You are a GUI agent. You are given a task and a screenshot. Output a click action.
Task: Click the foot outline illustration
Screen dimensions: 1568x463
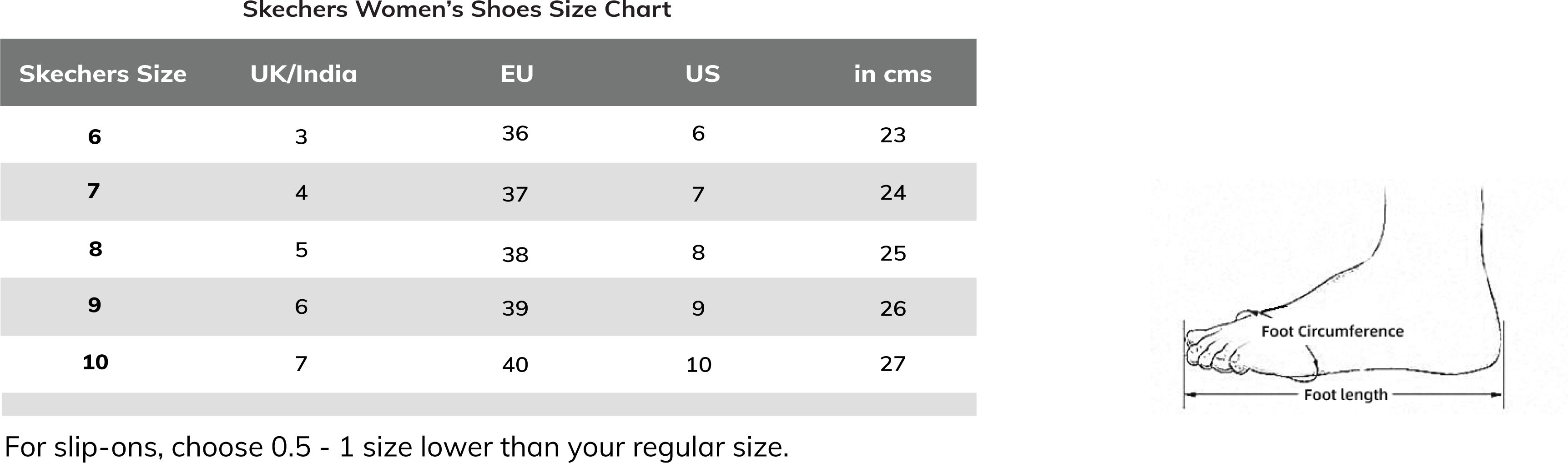tap(1343, 298)
